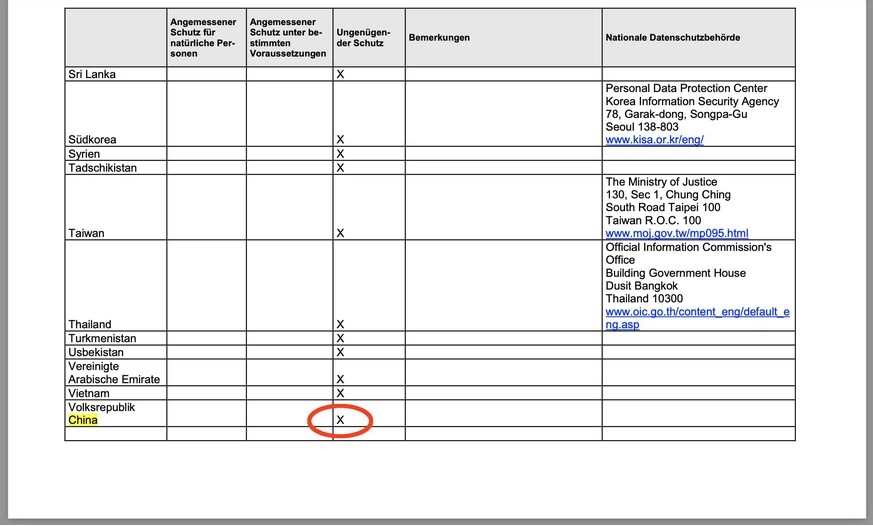This screenshot has height=526, width=873.
Task: Open the www.kisa.or.kr/eng/ link
Action: tap(654, 140)
